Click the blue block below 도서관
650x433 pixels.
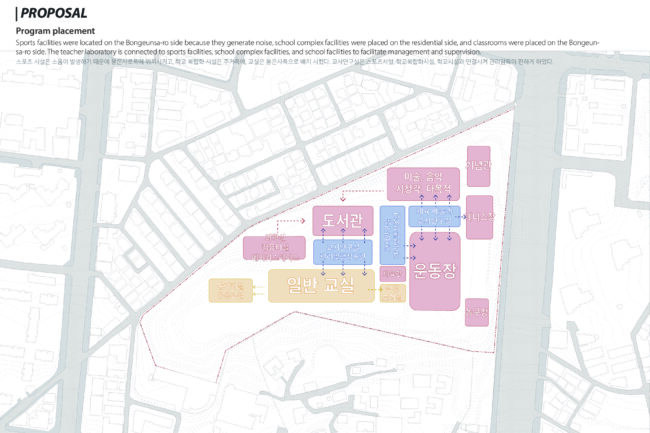[342, 252]
